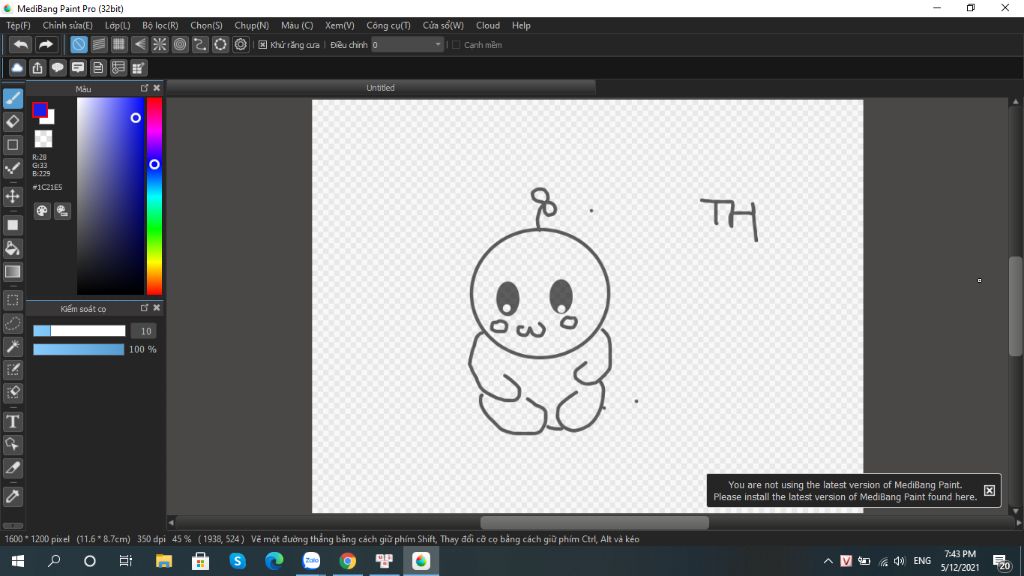The height and width of the screenshot is (576, 1024).
Task: Select the Move tool
Action: pyautogui.click(x=13, y=196)
